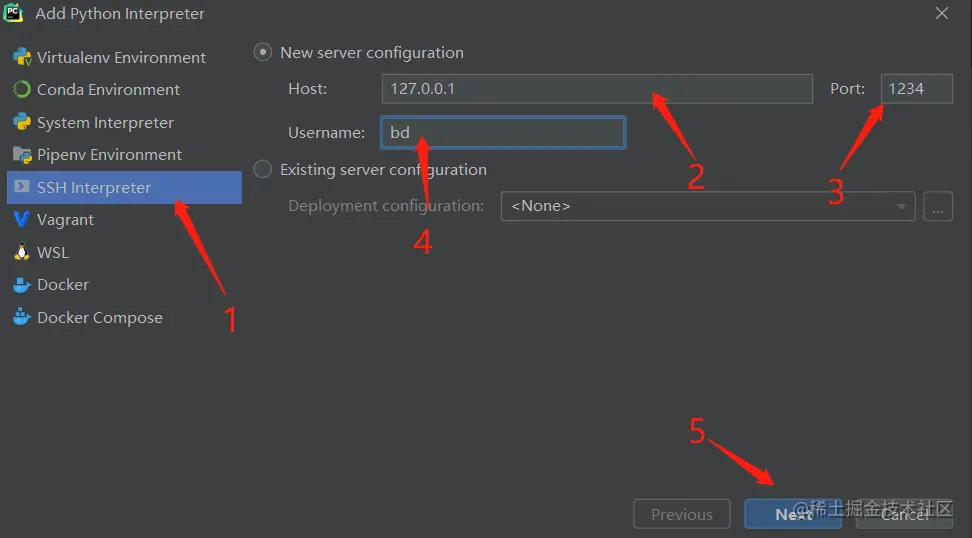Select Existing server configuration radio button

[x=263, y=169]
